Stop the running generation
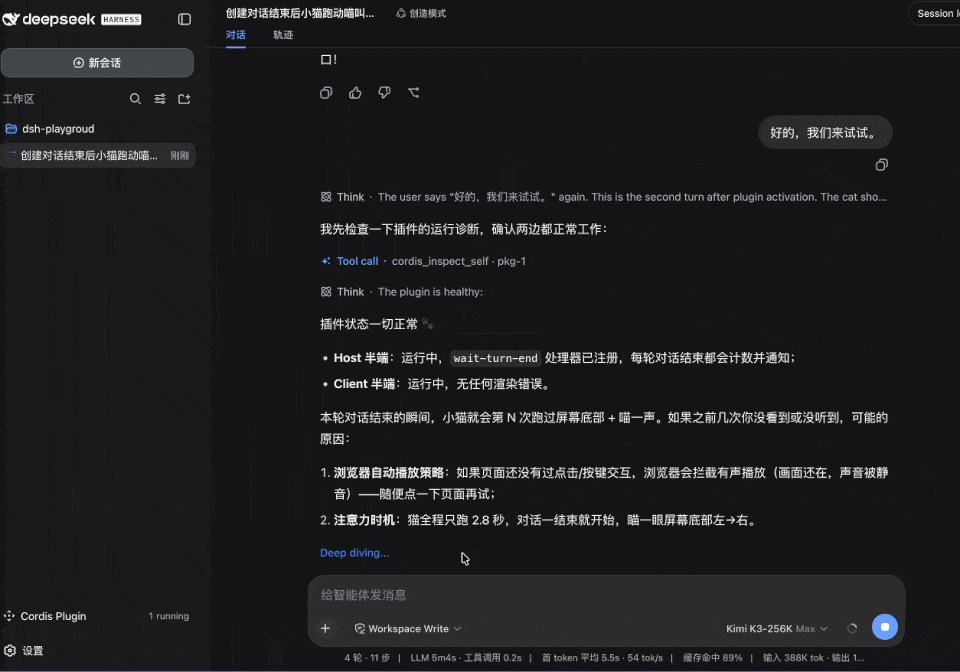This screenshot has width=960, height=672. (x=885, y=627)
